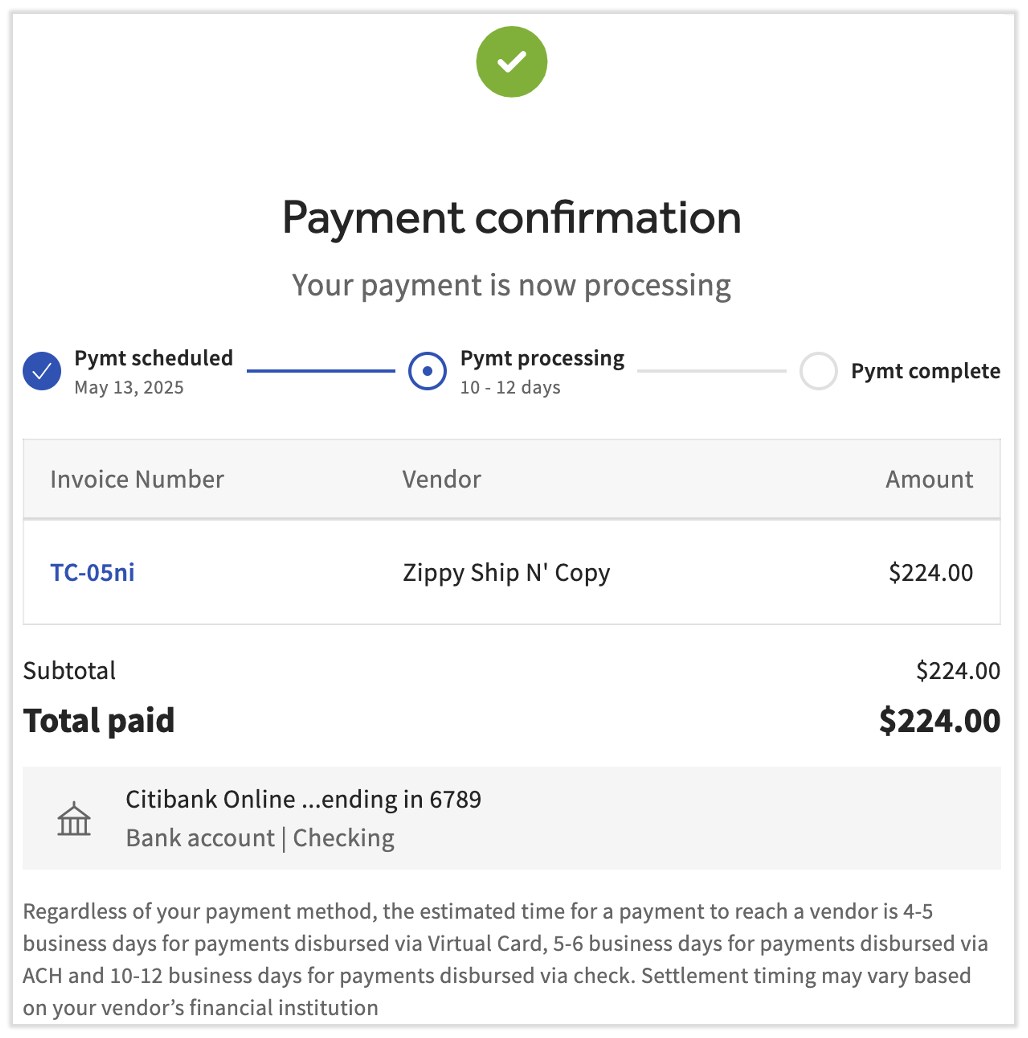1028x1038 pixels.
Task: Open invoice TC-05ni link
Action: pyautogui.click(x=92, y=573)
